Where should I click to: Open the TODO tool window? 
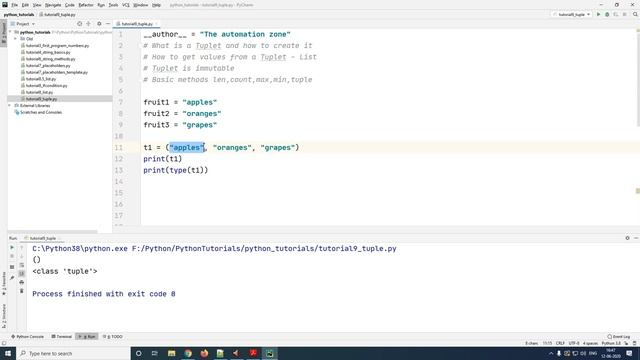(x=113, y=336)
